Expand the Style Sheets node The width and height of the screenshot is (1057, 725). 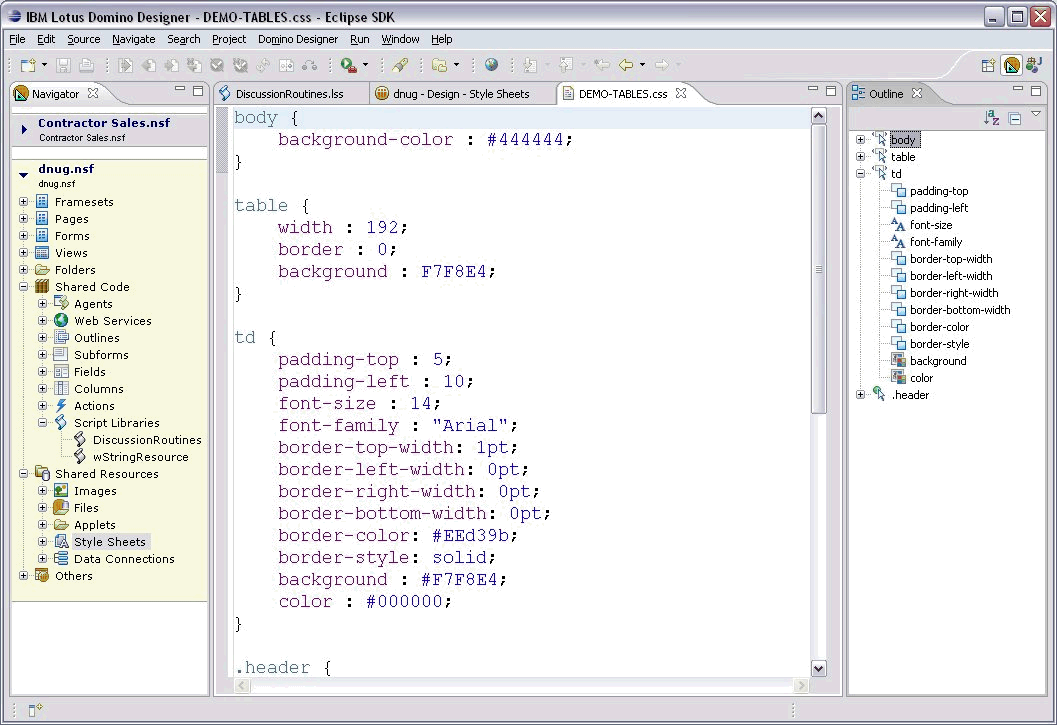pos(42,542)
